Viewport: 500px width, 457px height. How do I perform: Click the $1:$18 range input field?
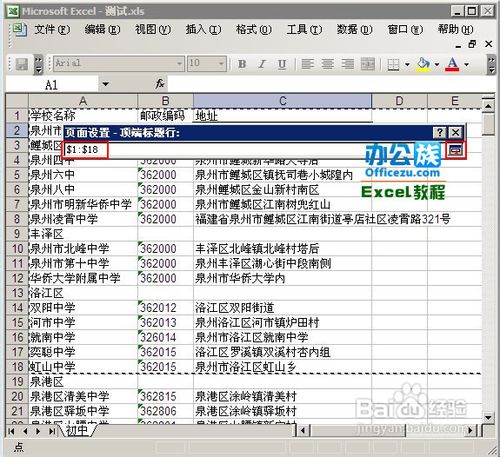pyautogui.click(x=255, y=149)
